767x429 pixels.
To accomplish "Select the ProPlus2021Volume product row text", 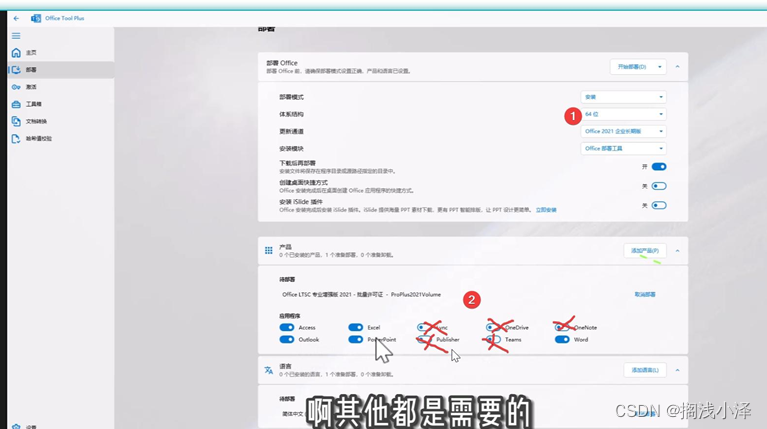I will click(361, 294).
